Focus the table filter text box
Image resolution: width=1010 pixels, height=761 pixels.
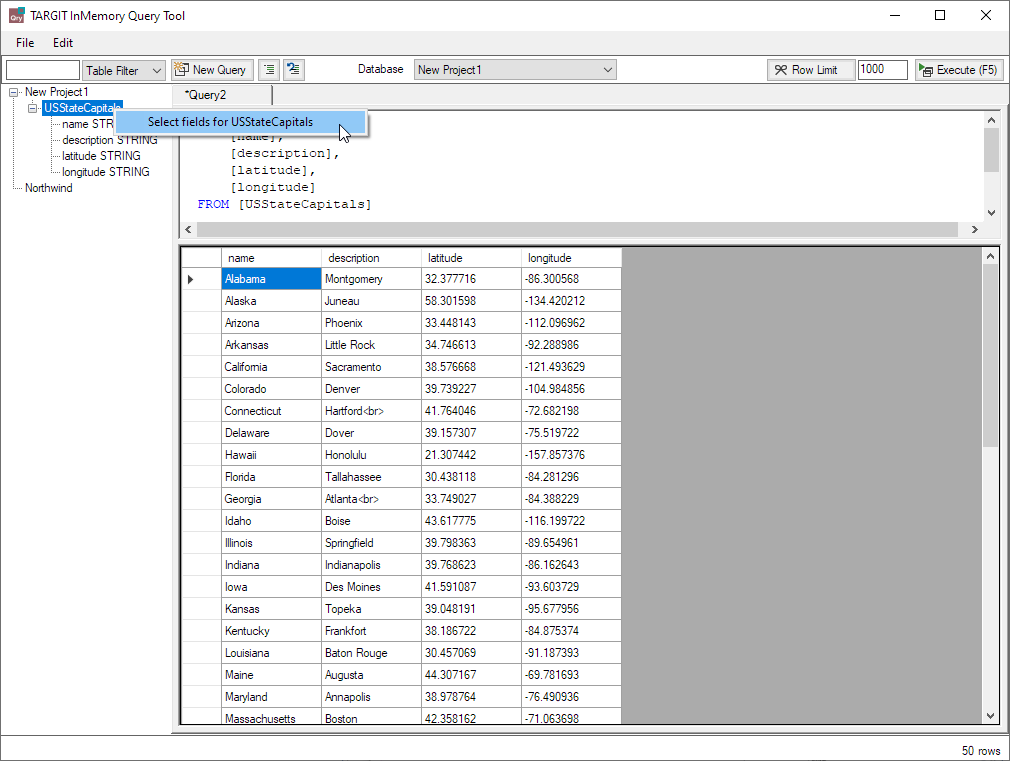[x=43, y=70]
